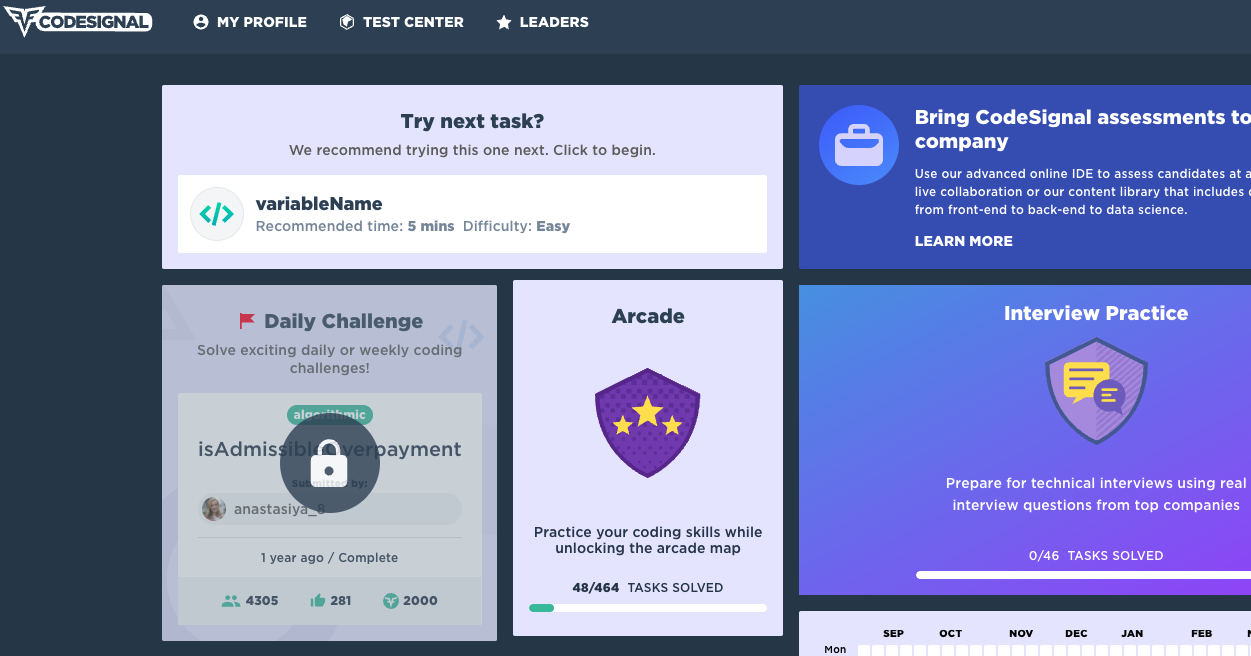The height and width of the screenshot is (656, 1251).
Task: Click the algorithmic tag badge
Action: pyautogui.click(x=330, y=415)
